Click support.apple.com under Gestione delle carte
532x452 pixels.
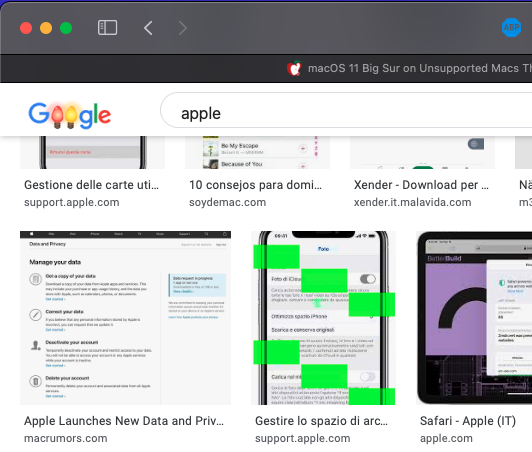72,203
